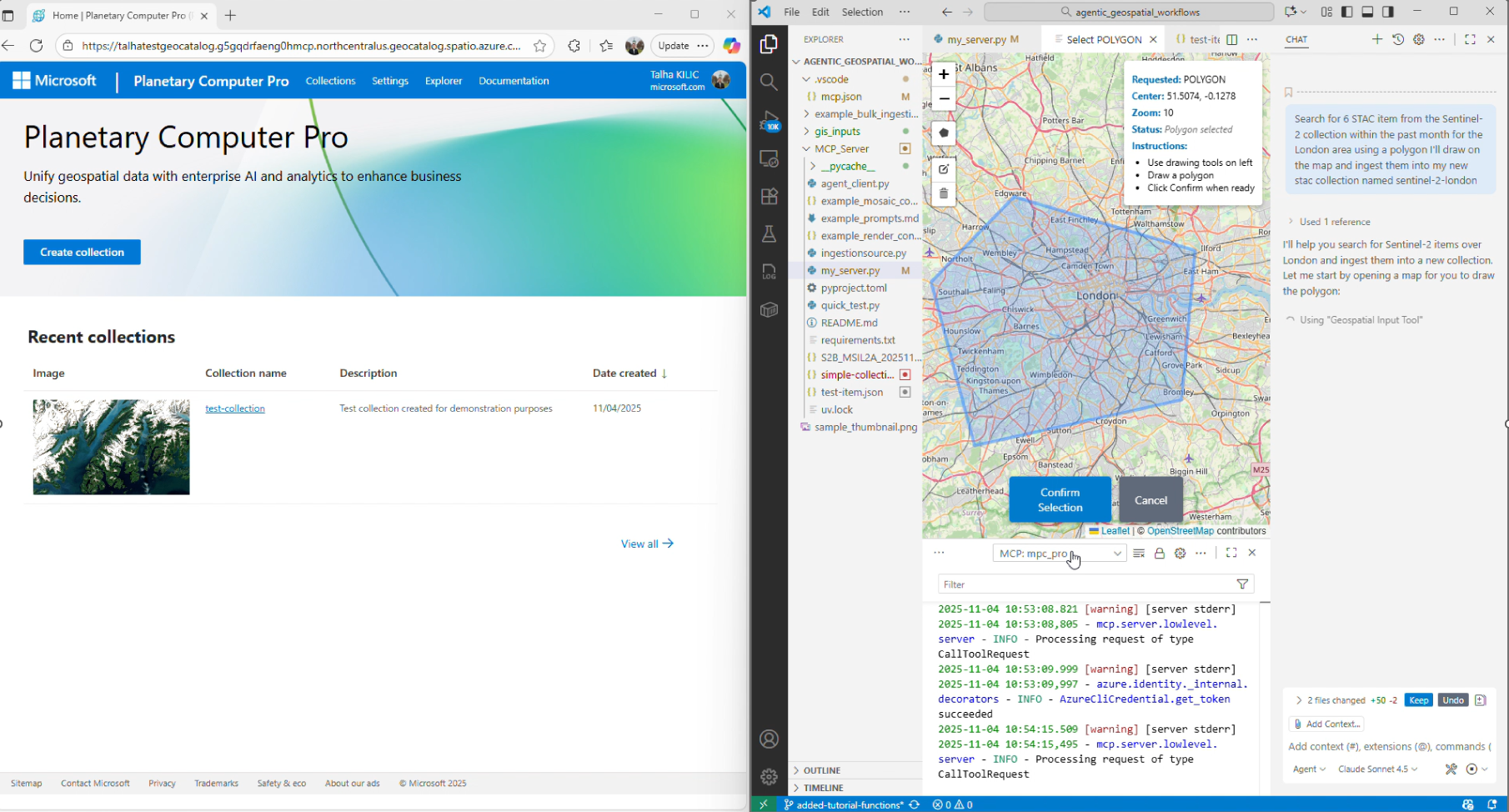Toggle output panel scroll lock
This screenshot has width=1509, height=812.
1160,554
